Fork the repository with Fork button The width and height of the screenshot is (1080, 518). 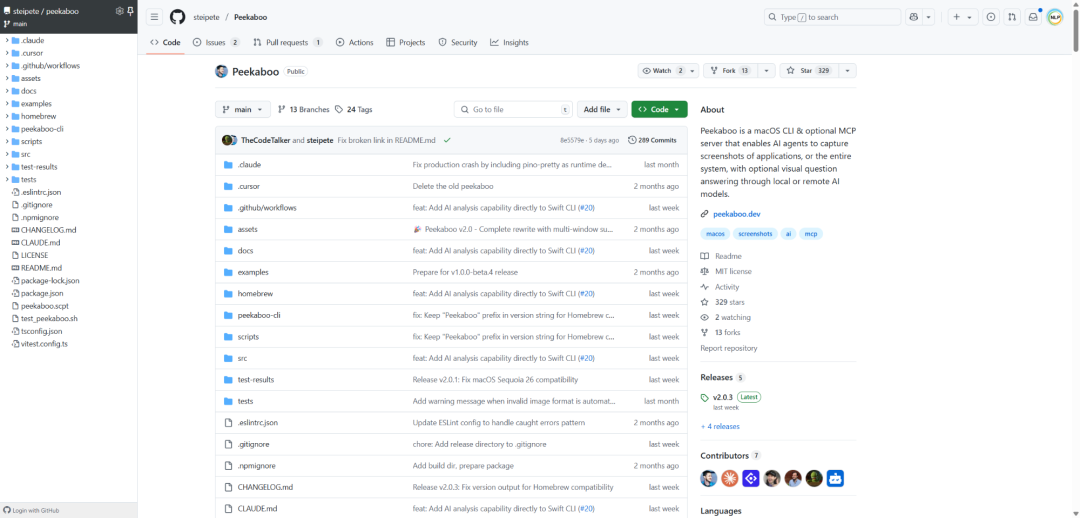click(731, 70)
